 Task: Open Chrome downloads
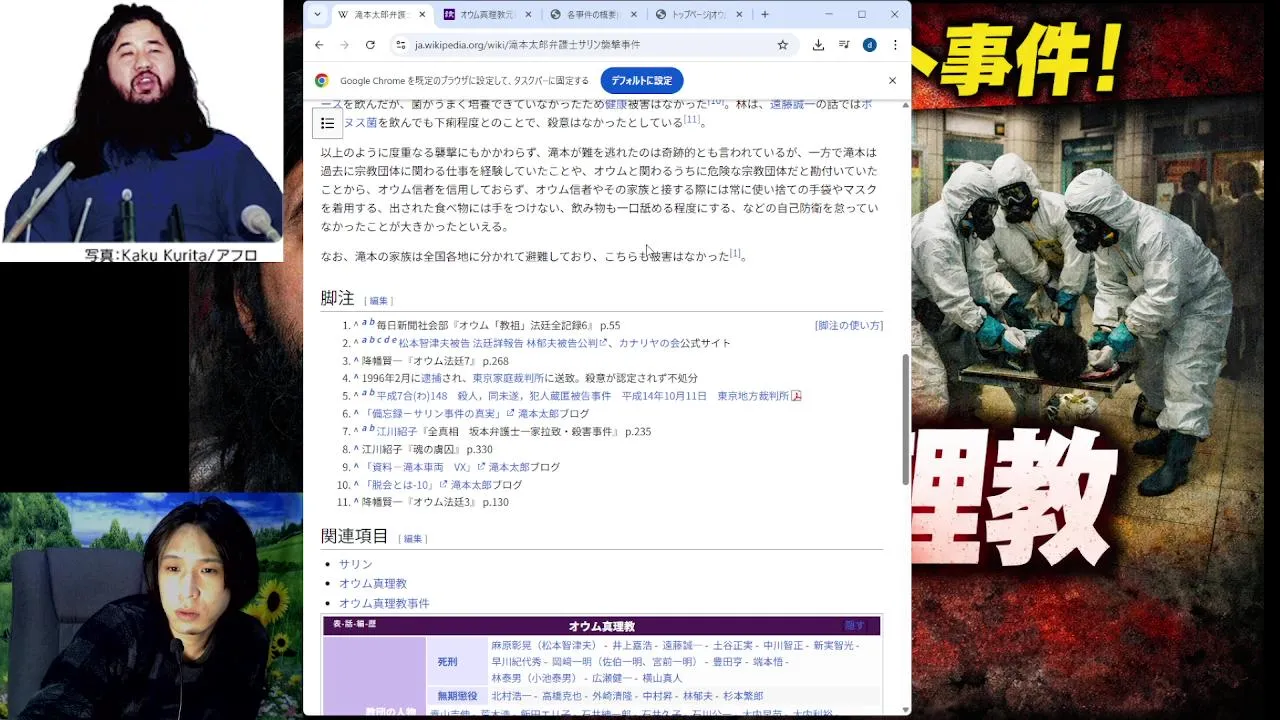[x=818, y=45]
